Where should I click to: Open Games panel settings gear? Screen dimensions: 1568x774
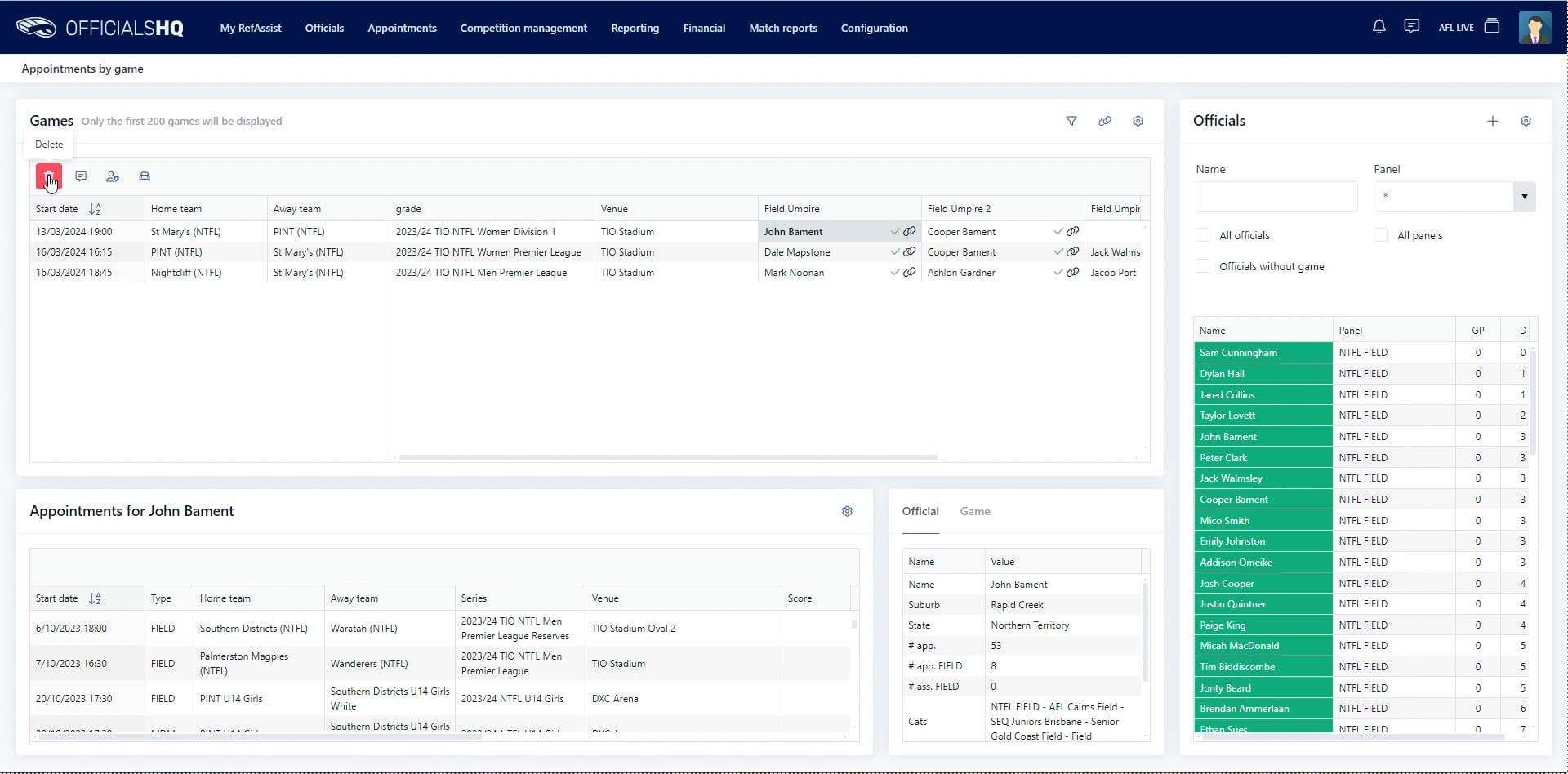(1138, 121)
